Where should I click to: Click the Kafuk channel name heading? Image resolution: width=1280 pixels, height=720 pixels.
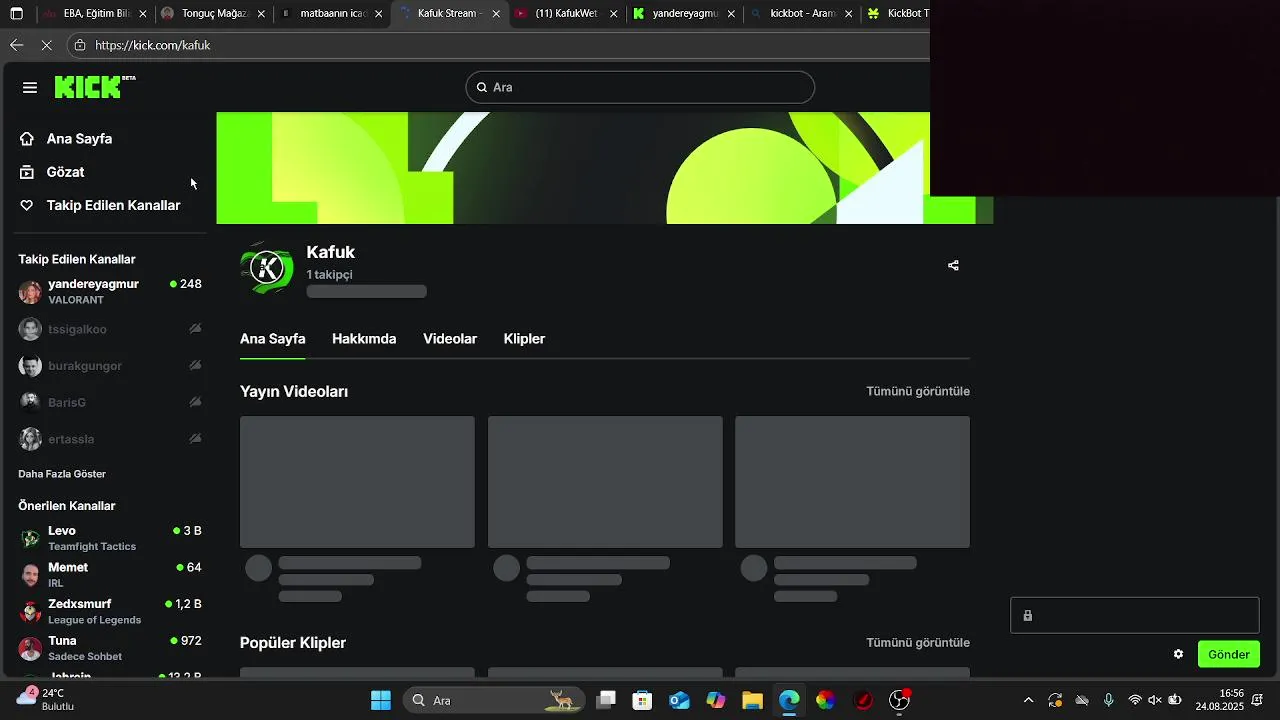tap(330, 253)
